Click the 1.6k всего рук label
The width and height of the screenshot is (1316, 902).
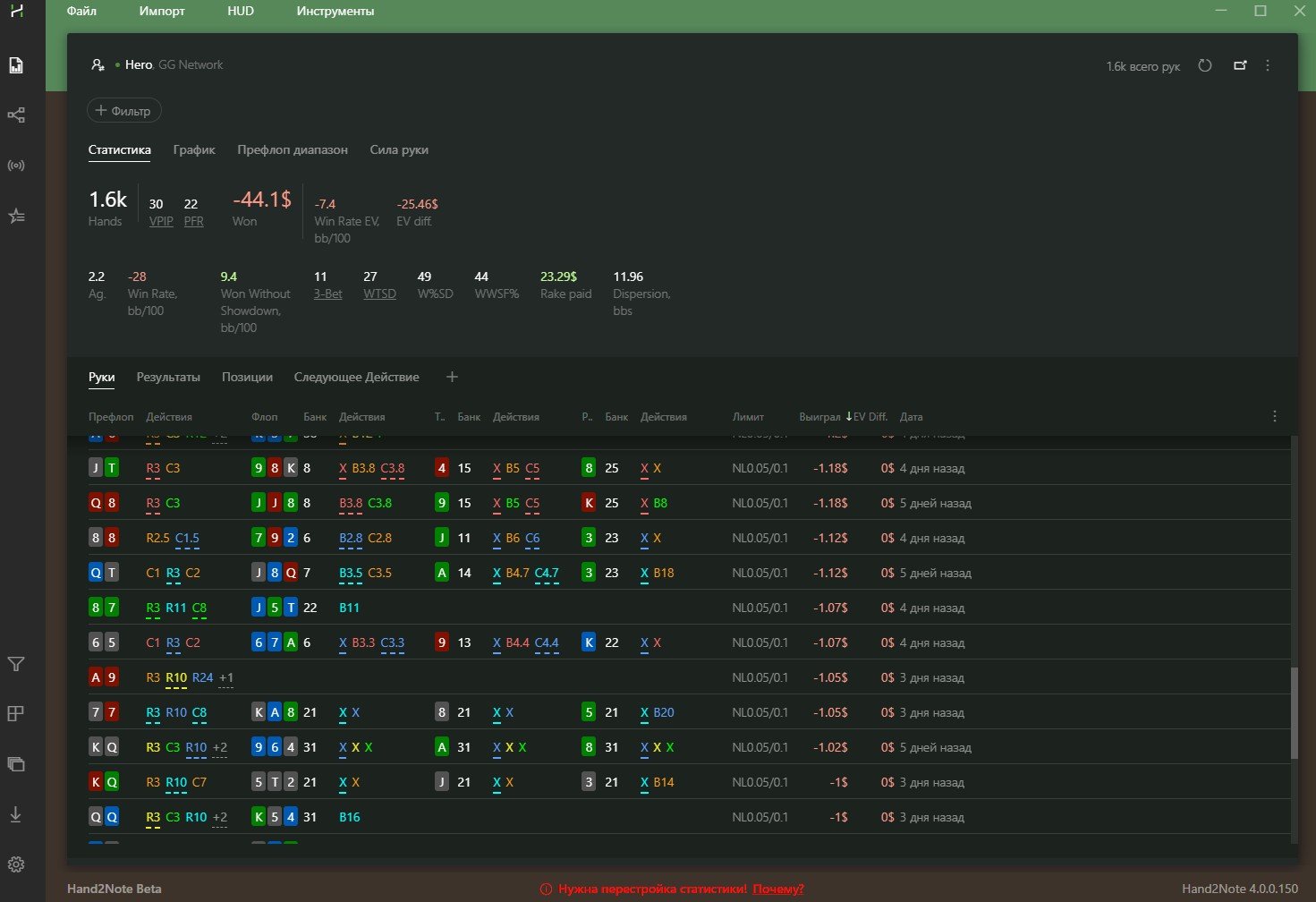point(1143,66)
